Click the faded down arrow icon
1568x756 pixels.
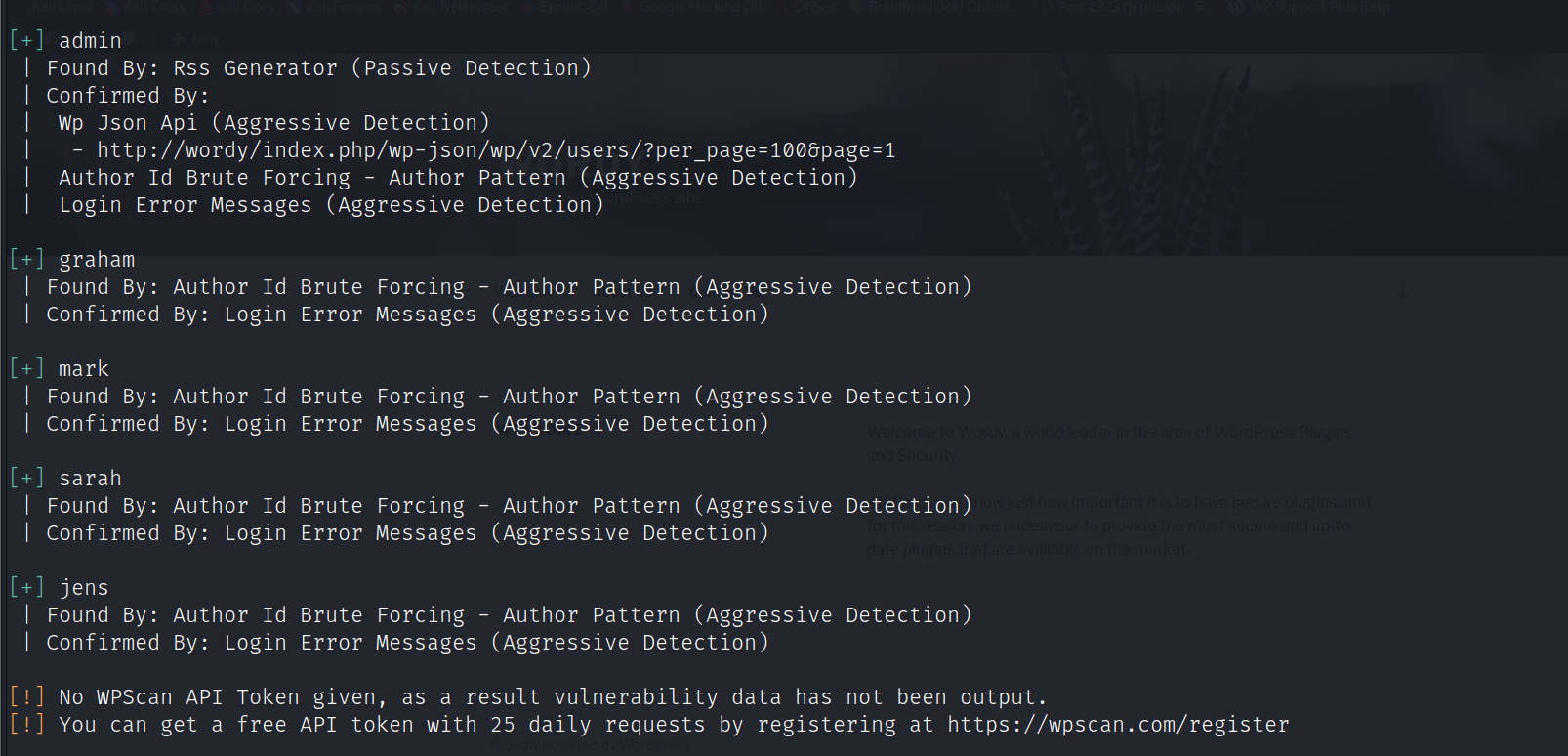tap(1403, 291)
